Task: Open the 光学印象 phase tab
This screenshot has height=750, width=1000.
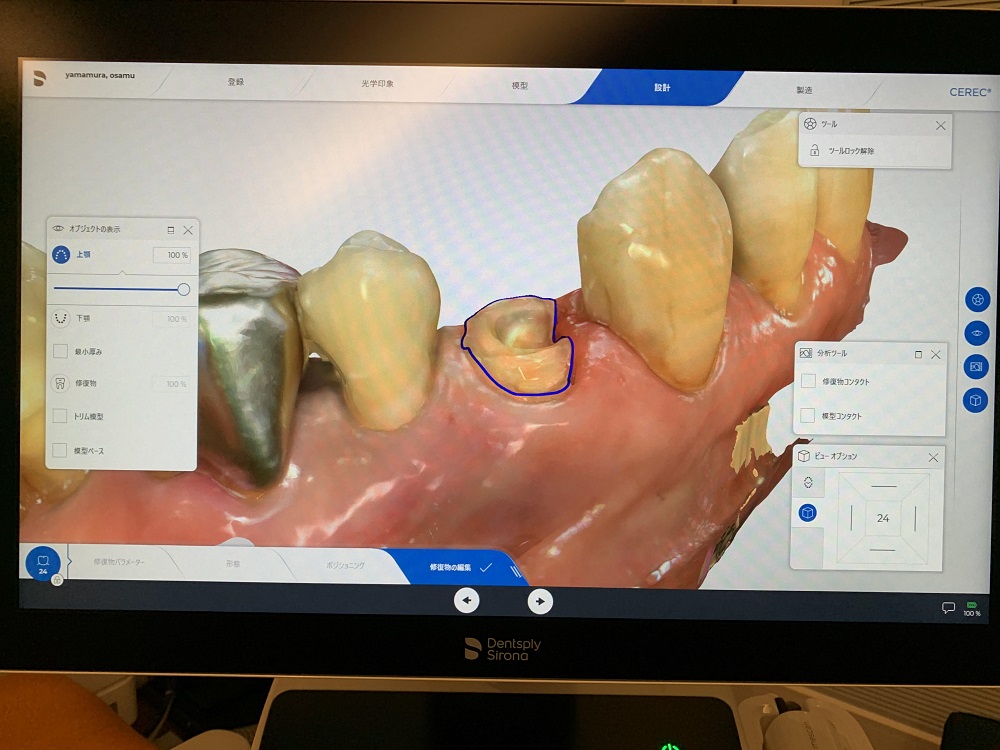Action: click(x=378, y=84)
